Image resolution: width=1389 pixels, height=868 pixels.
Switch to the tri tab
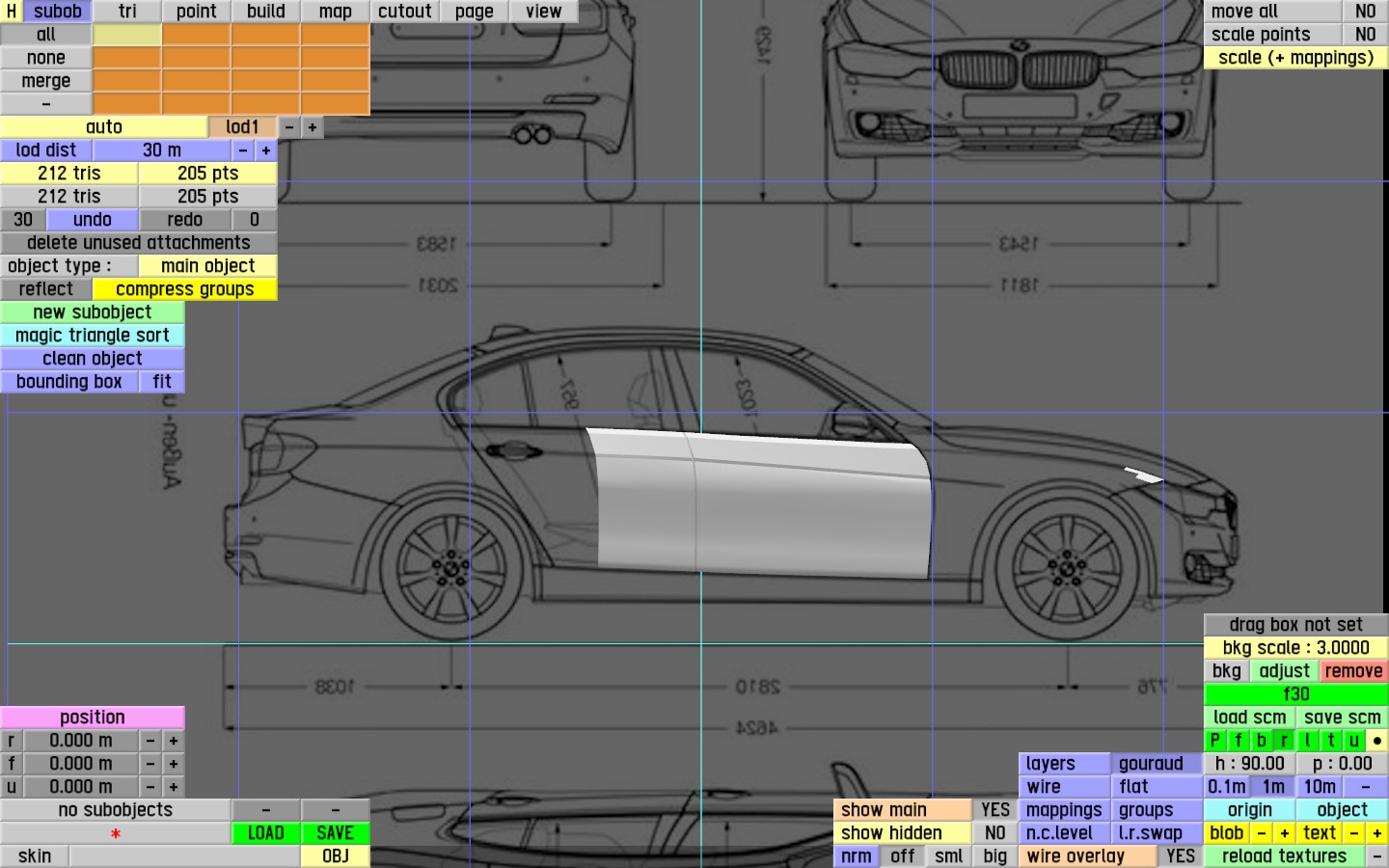[127, 12]
